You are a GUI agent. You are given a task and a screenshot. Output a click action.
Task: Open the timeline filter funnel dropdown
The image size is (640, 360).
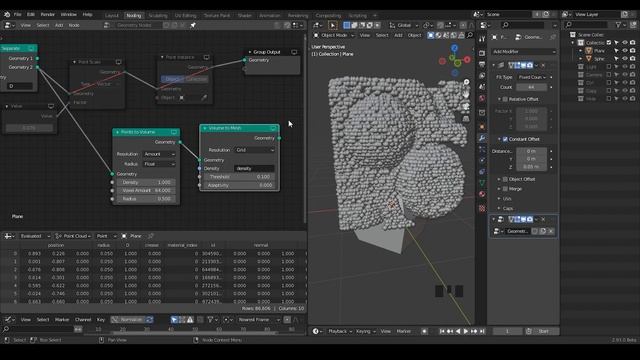(212, 320)
